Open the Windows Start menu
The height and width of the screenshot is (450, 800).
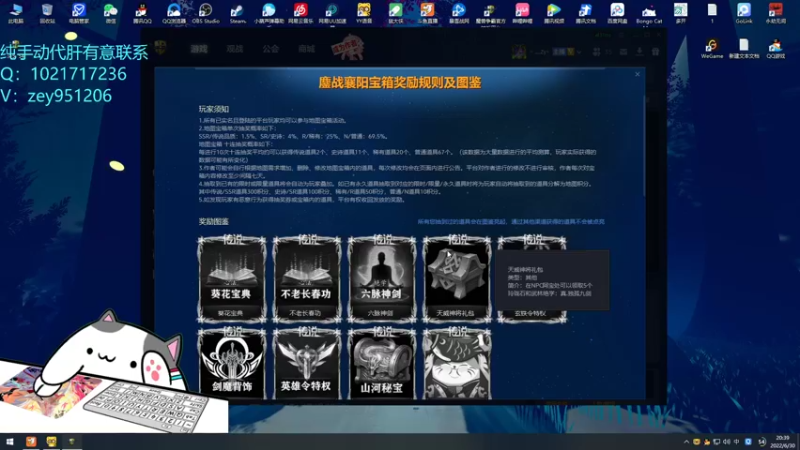pyautogui.click(x=10, y=441)
